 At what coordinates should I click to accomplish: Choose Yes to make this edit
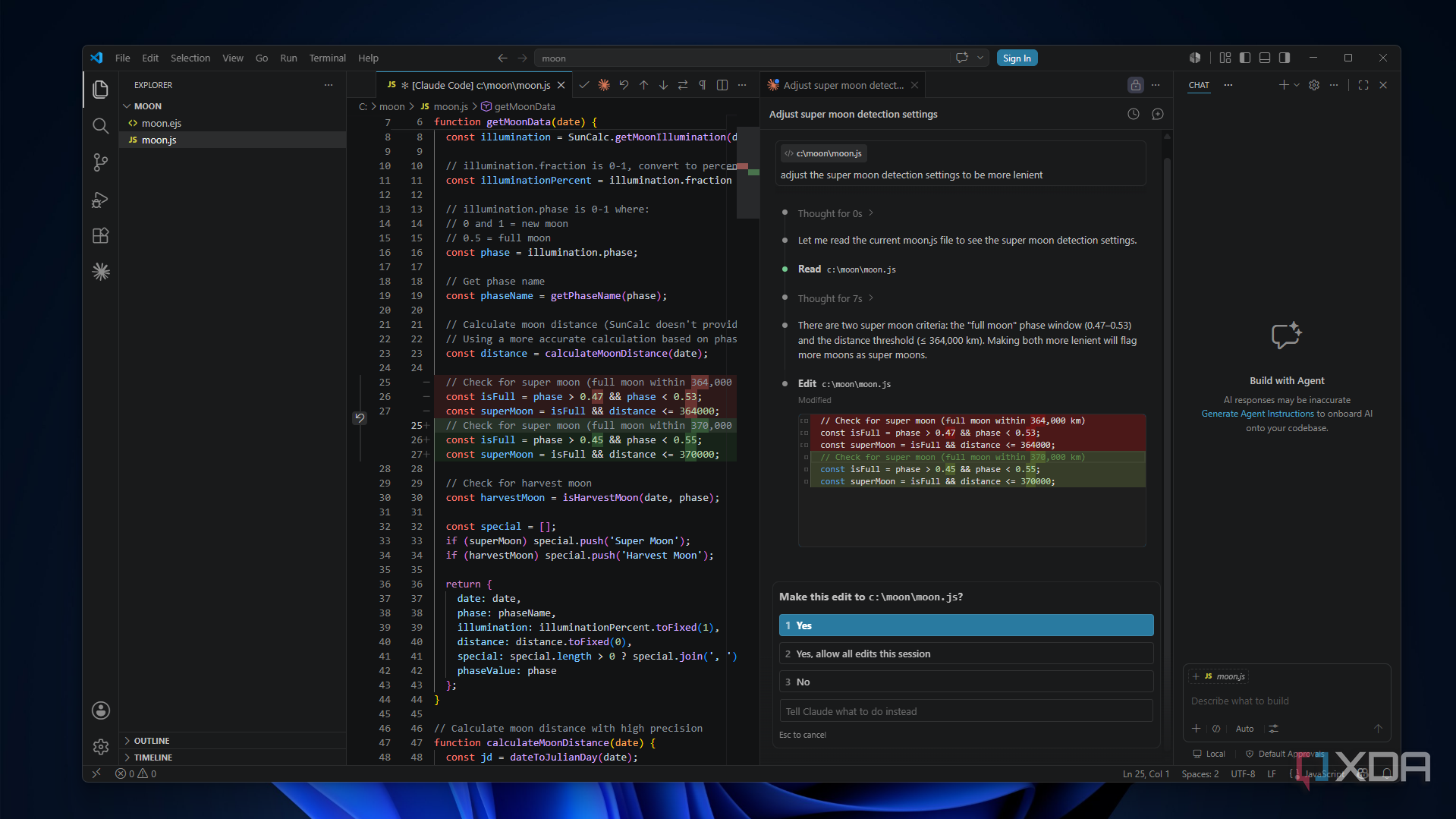point(966,625)
